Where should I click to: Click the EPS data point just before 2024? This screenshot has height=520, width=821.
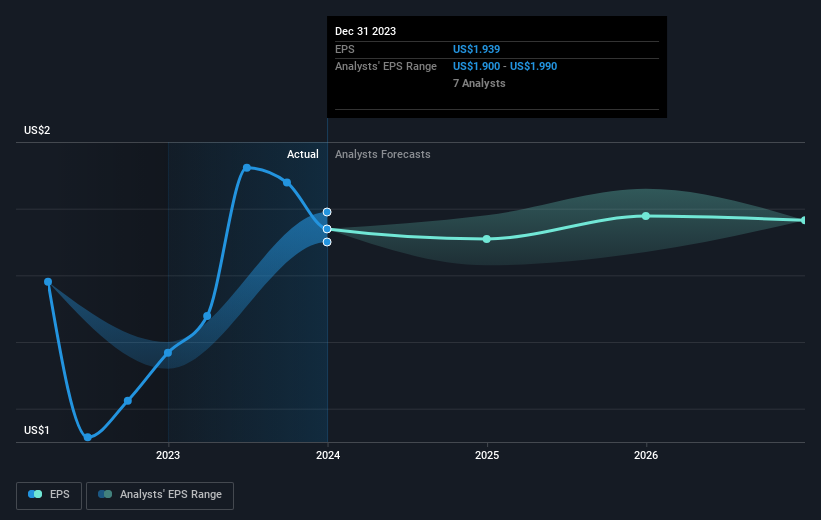click(287, 182)
